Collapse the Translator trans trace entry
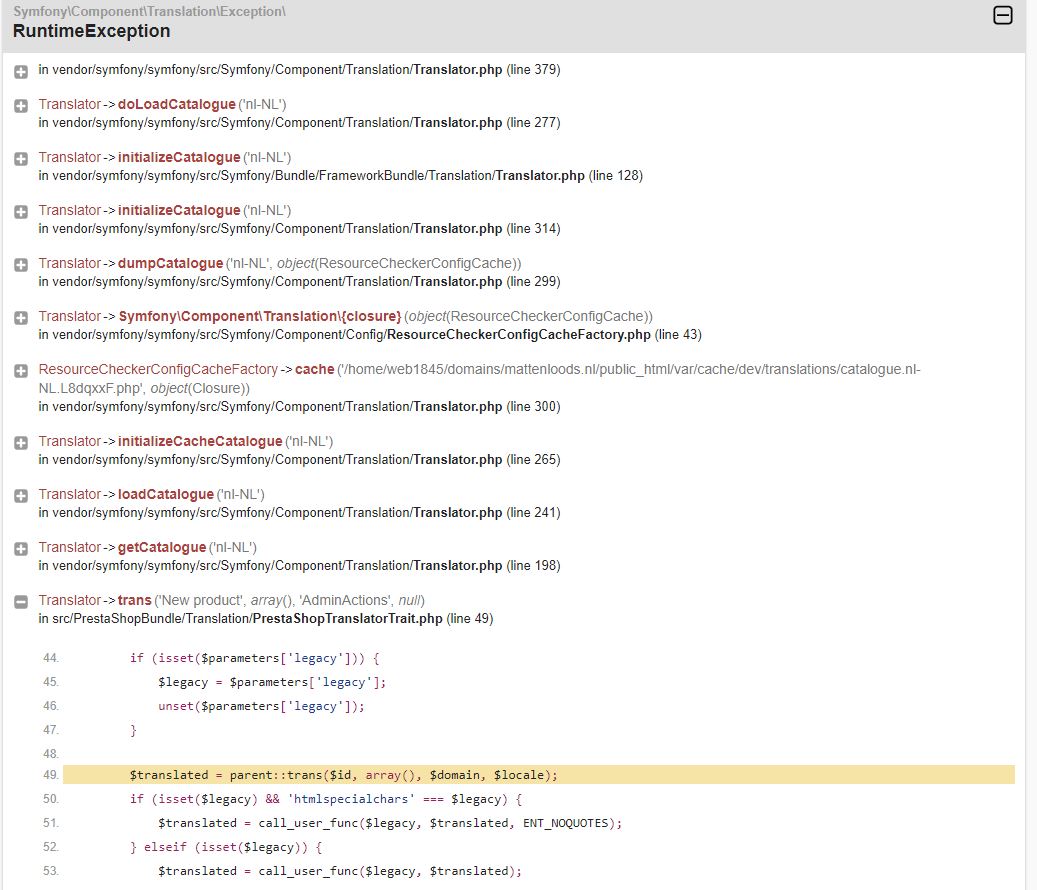This screenshot has height=890, width=1037. point(21,601)
